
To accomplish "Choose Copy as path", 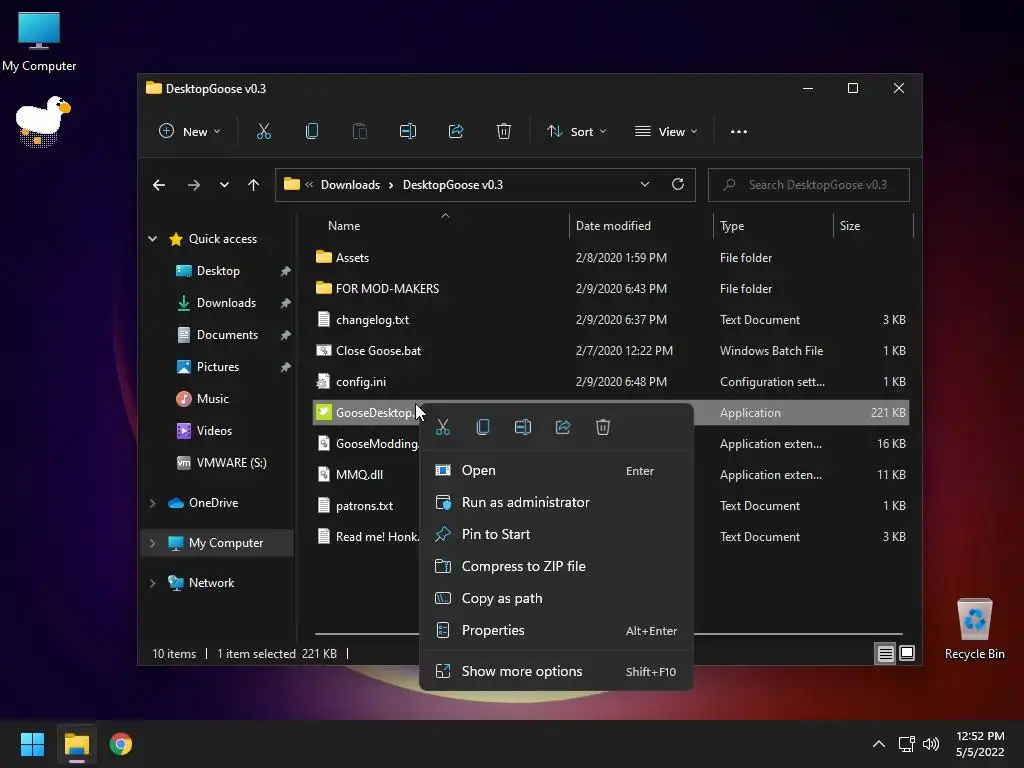I will point(556,598).
